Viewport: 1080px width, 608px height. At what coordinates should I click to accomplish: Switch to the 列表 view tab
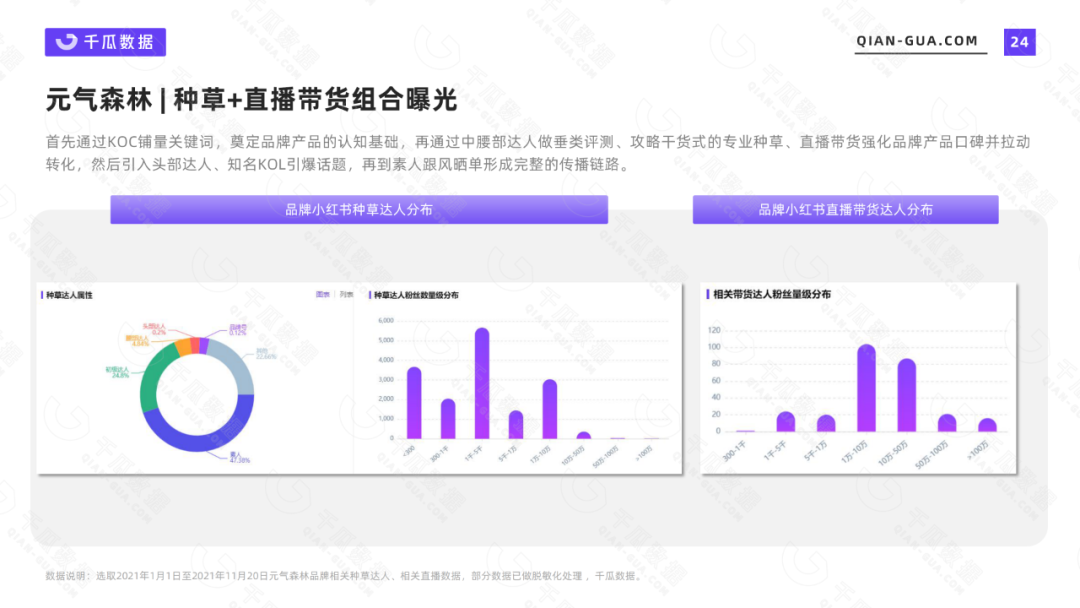pyautogui.click(x=346, y=295)
